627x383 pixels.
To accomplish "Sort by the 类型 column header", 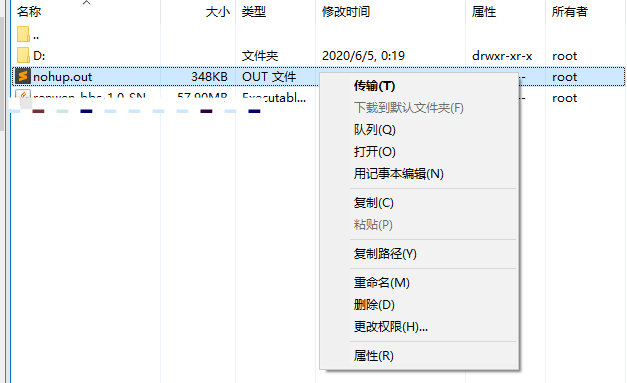I will pyautogui.click(x=254, y=12).
